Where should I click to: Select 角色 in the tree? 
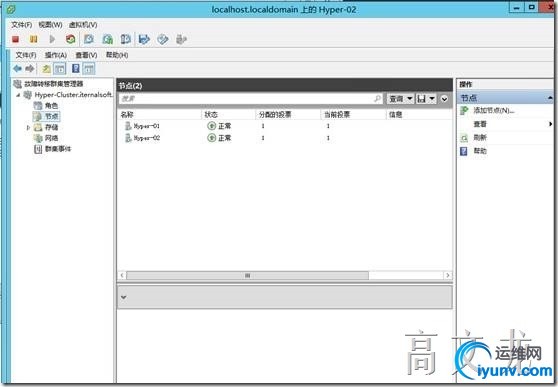click(x=51, y=106)
